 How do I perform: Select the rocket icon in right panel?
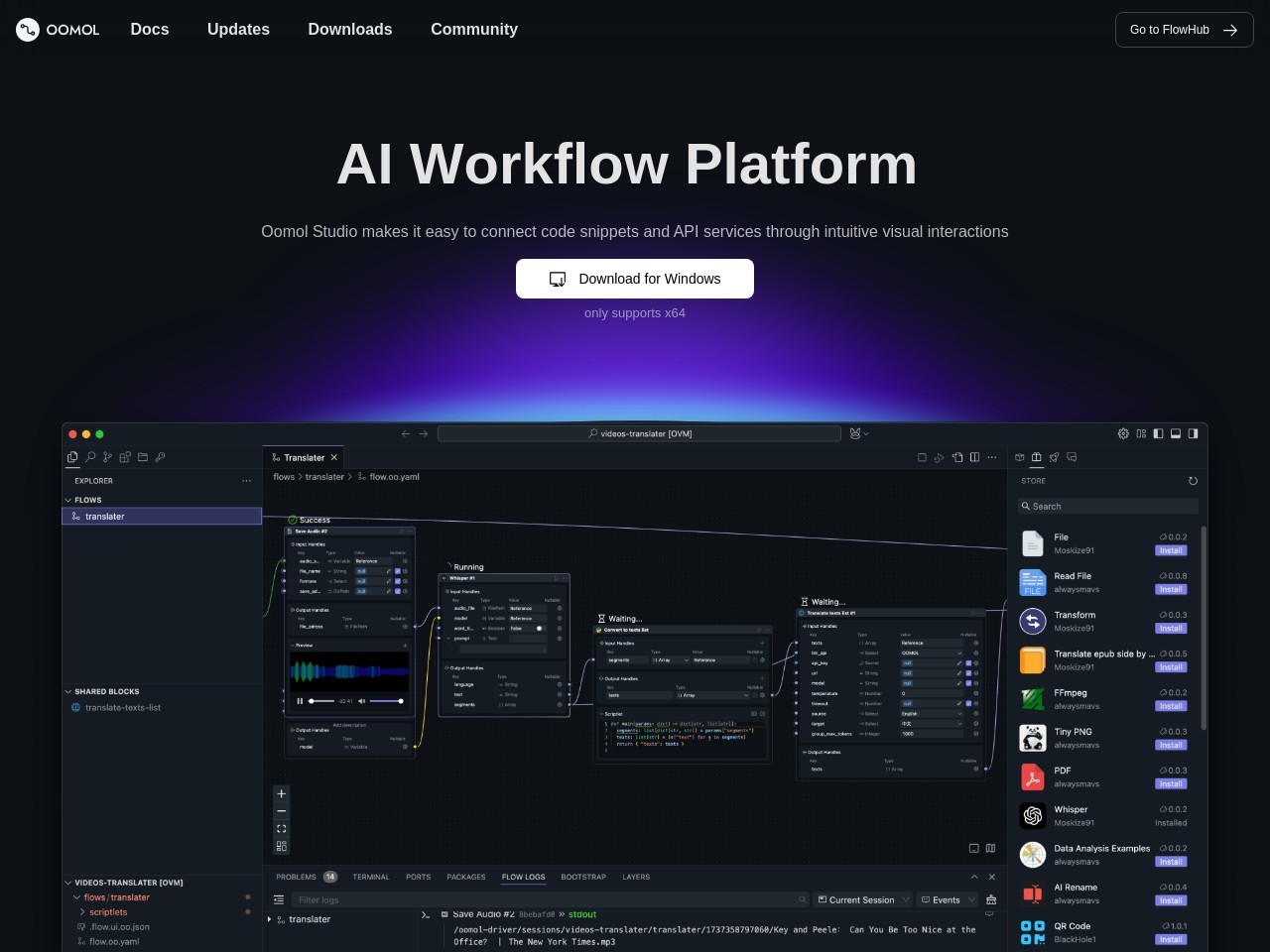[1054, 457]
